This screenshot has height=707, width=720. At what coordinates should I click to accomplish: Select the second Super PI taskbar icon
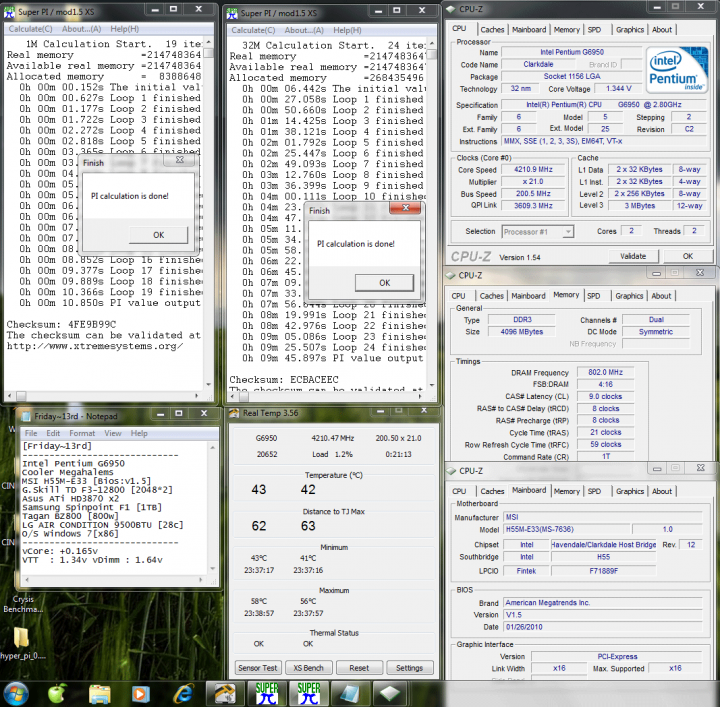point(309,694)
